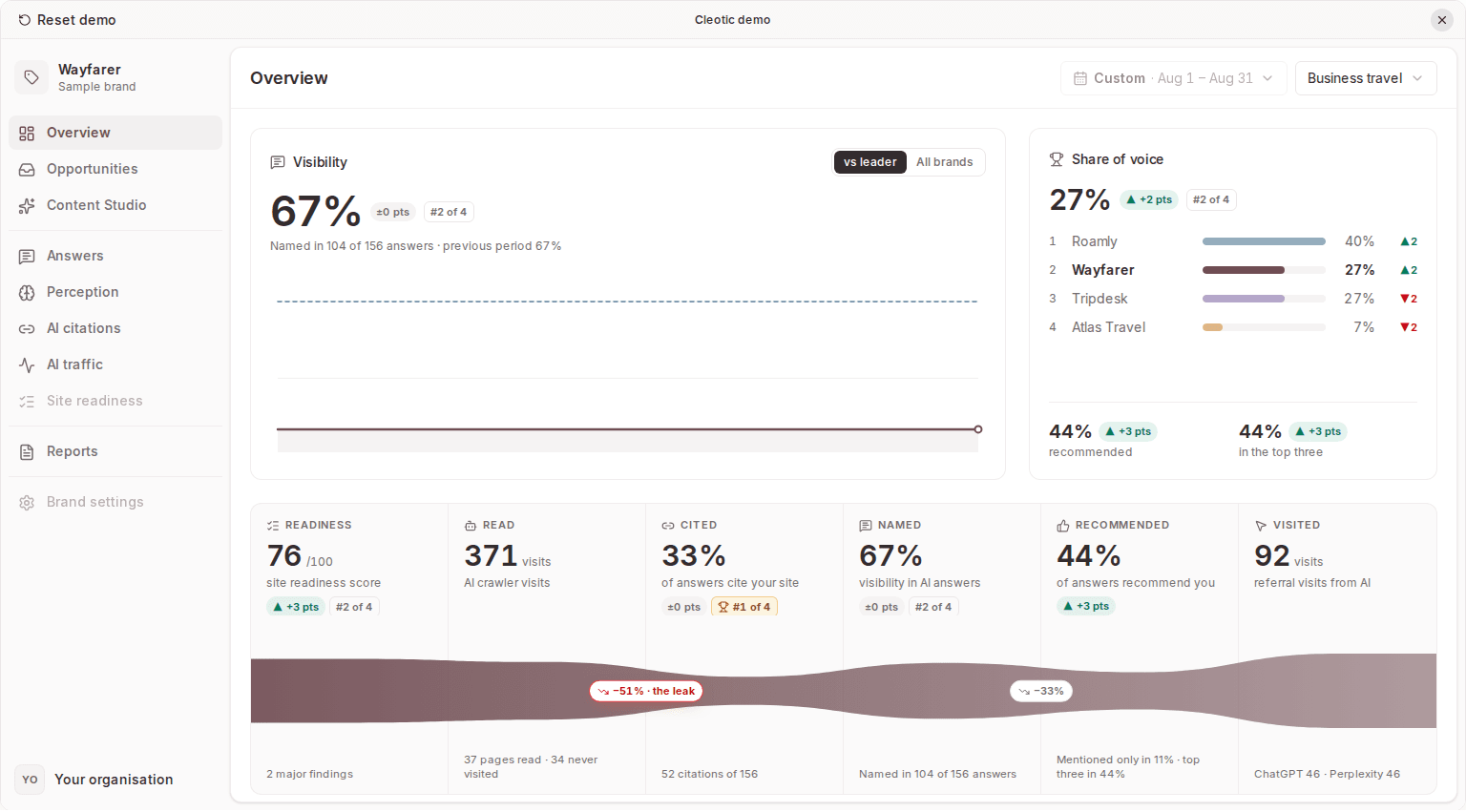This screenshot has width=1466, height=812.
Task: Click the Answers message icon
Action: [x=27, y=257]
